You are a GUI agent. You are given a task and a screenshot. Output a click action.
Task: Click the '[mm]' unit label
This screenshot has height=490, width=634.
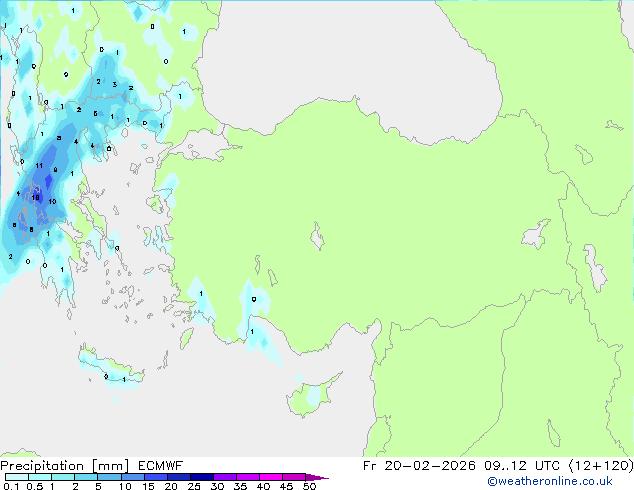(x=111, y=466)
